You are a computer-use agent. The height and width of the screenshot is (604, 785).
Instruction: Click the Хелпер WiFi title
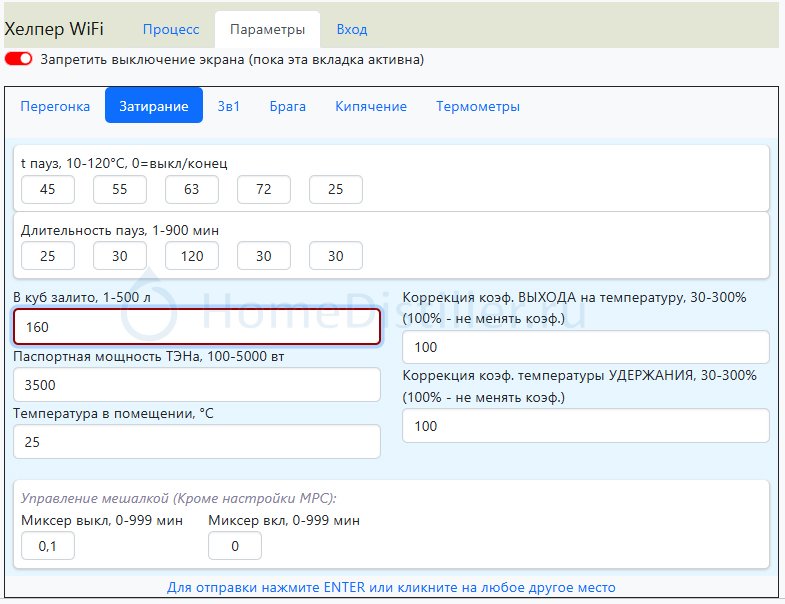click(x=54, y=29)
